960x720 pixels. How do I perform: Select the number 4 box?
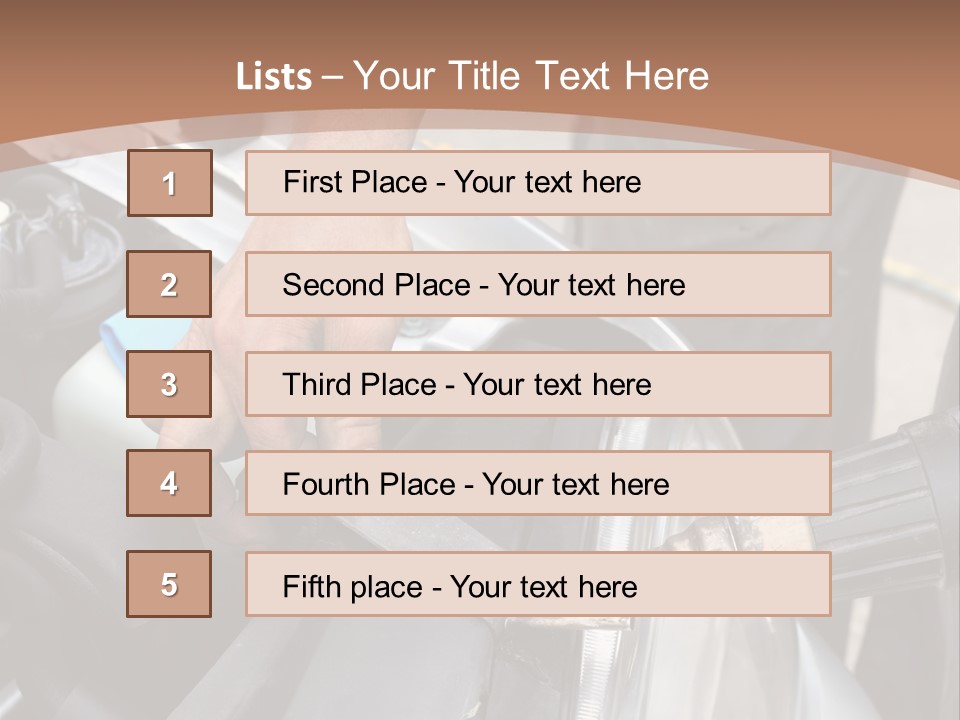coord(169,483)
